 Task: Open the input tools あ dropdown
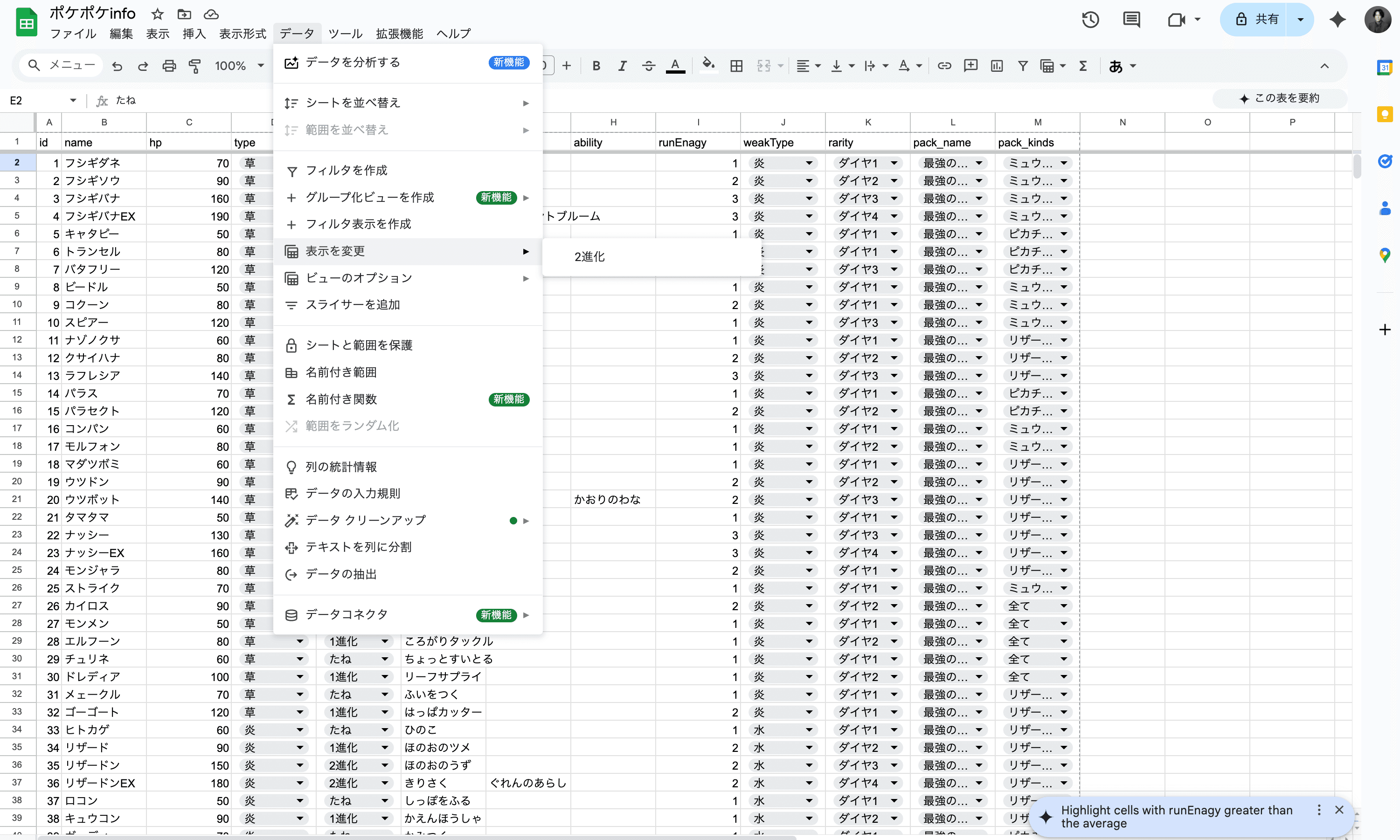[x=1122, y=66]
